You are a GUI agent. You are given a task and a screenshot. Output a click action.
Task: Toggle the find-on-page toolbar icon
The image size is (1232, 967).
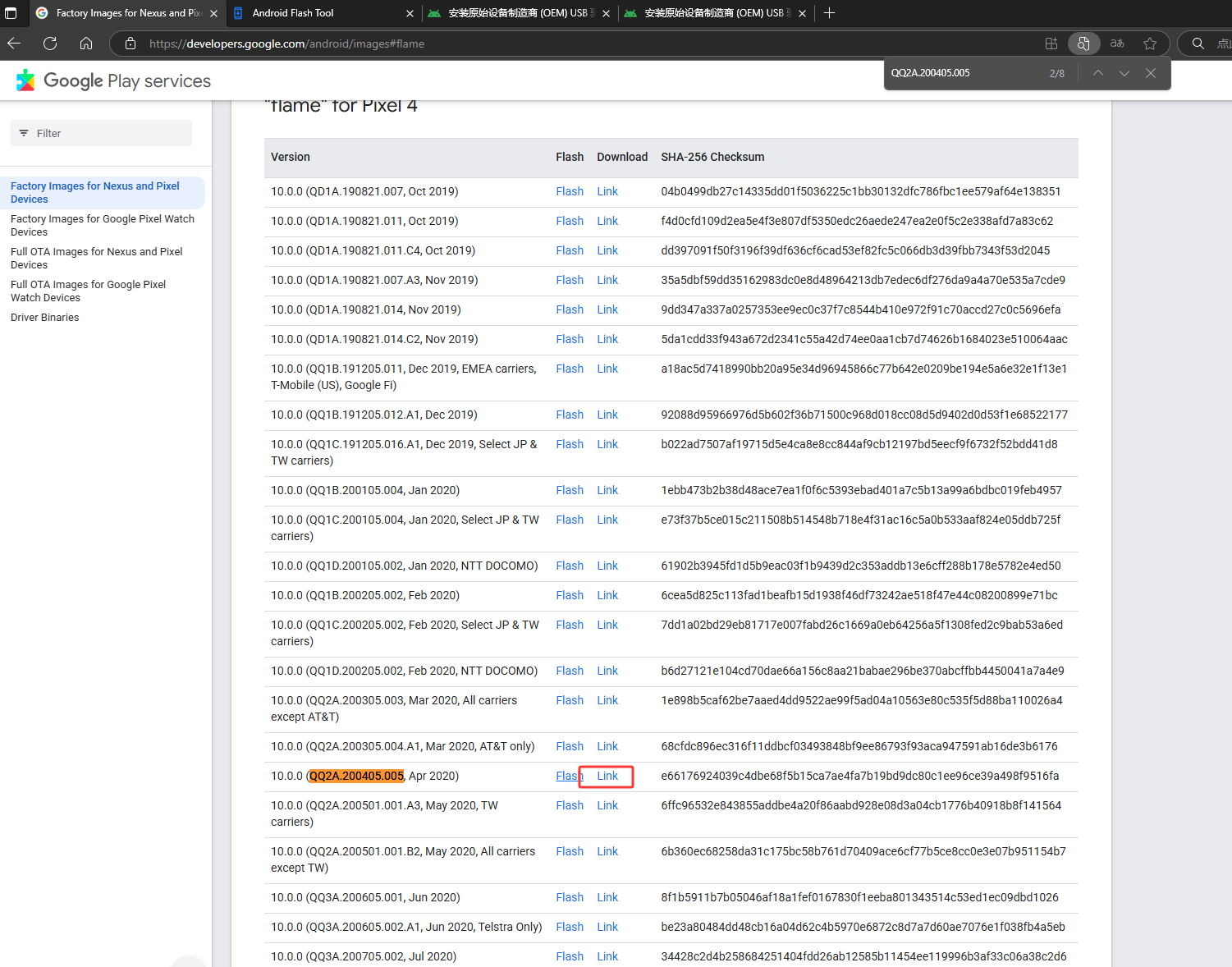(1083, 44)
